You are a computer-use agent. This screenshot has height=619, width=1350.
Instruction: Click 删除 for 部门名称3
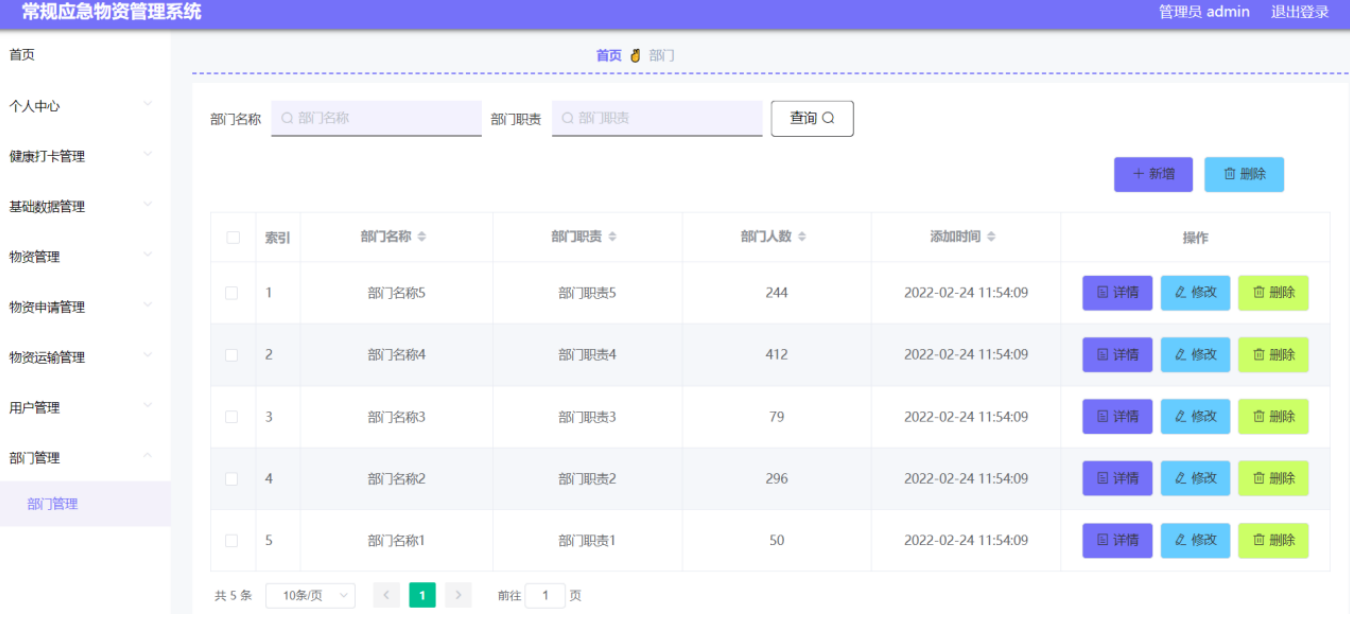1273,417
